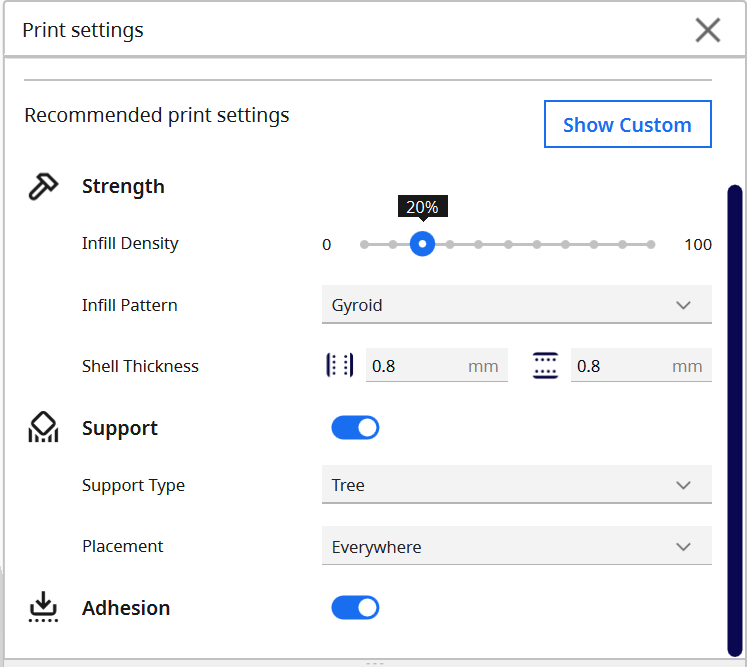Screen dimensions: 747x667
Task: Click the top/bottom thickness 0.8 mm field
Action: (620, 366)
